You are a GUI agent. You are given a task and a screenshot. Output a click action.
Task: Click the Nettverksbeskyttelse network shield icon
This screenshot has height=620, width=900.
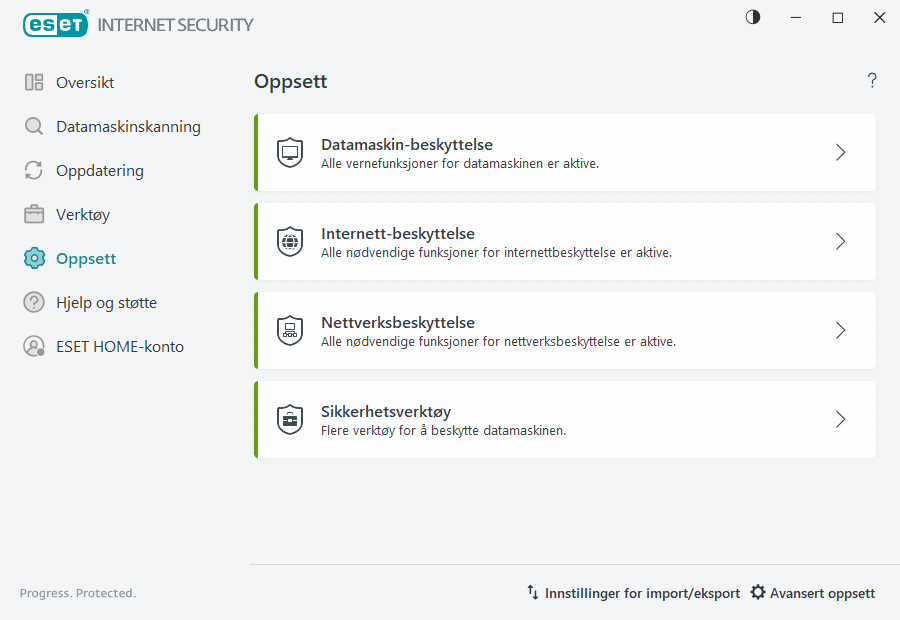290,330
